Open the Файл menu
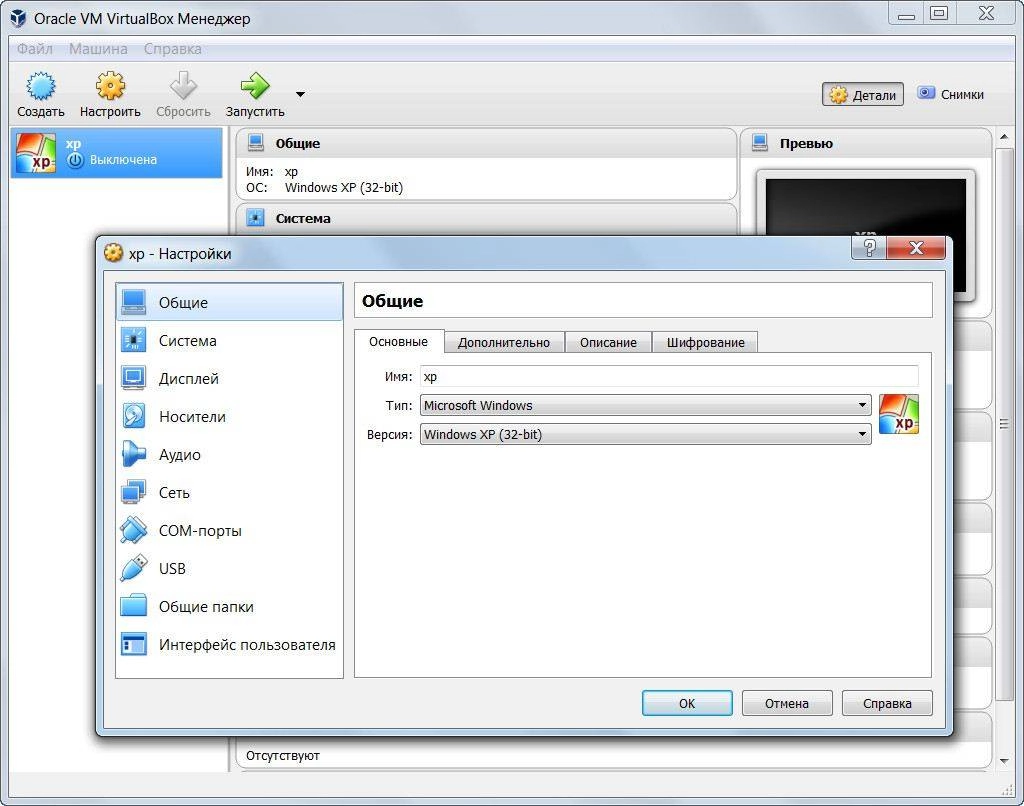The width and height of the screenshot is (1024, 806). coord(35,49)
